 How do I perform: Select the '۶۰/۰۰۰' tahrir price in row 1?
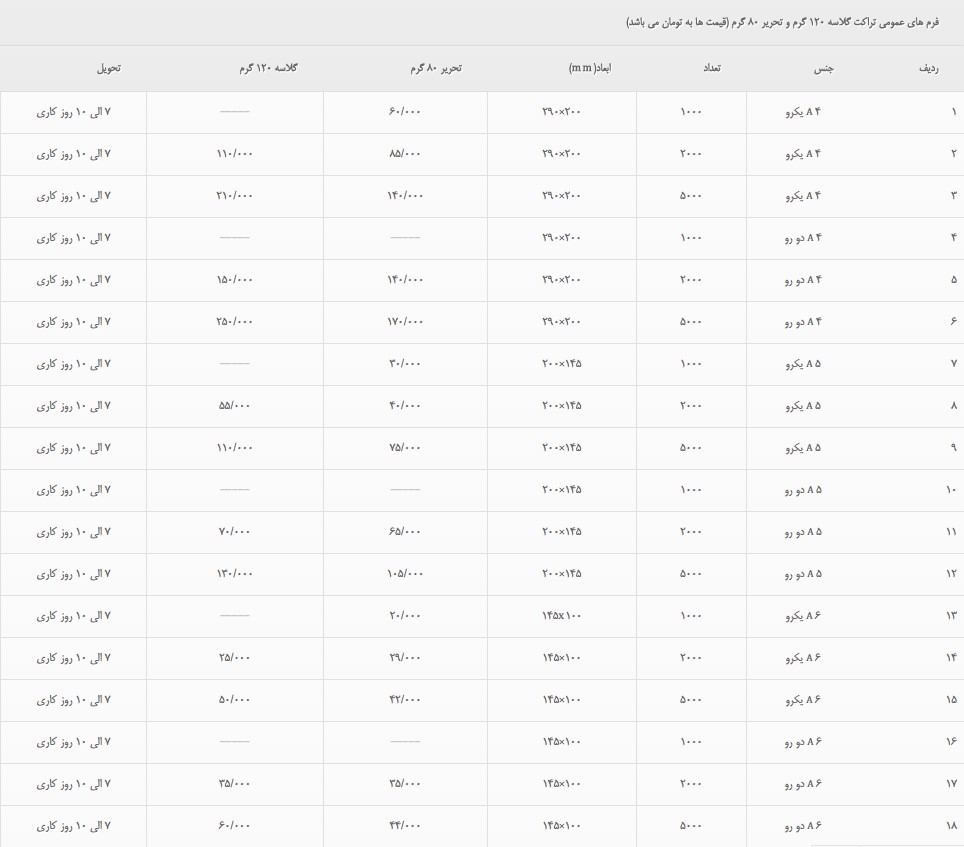(x=405, y=112)
